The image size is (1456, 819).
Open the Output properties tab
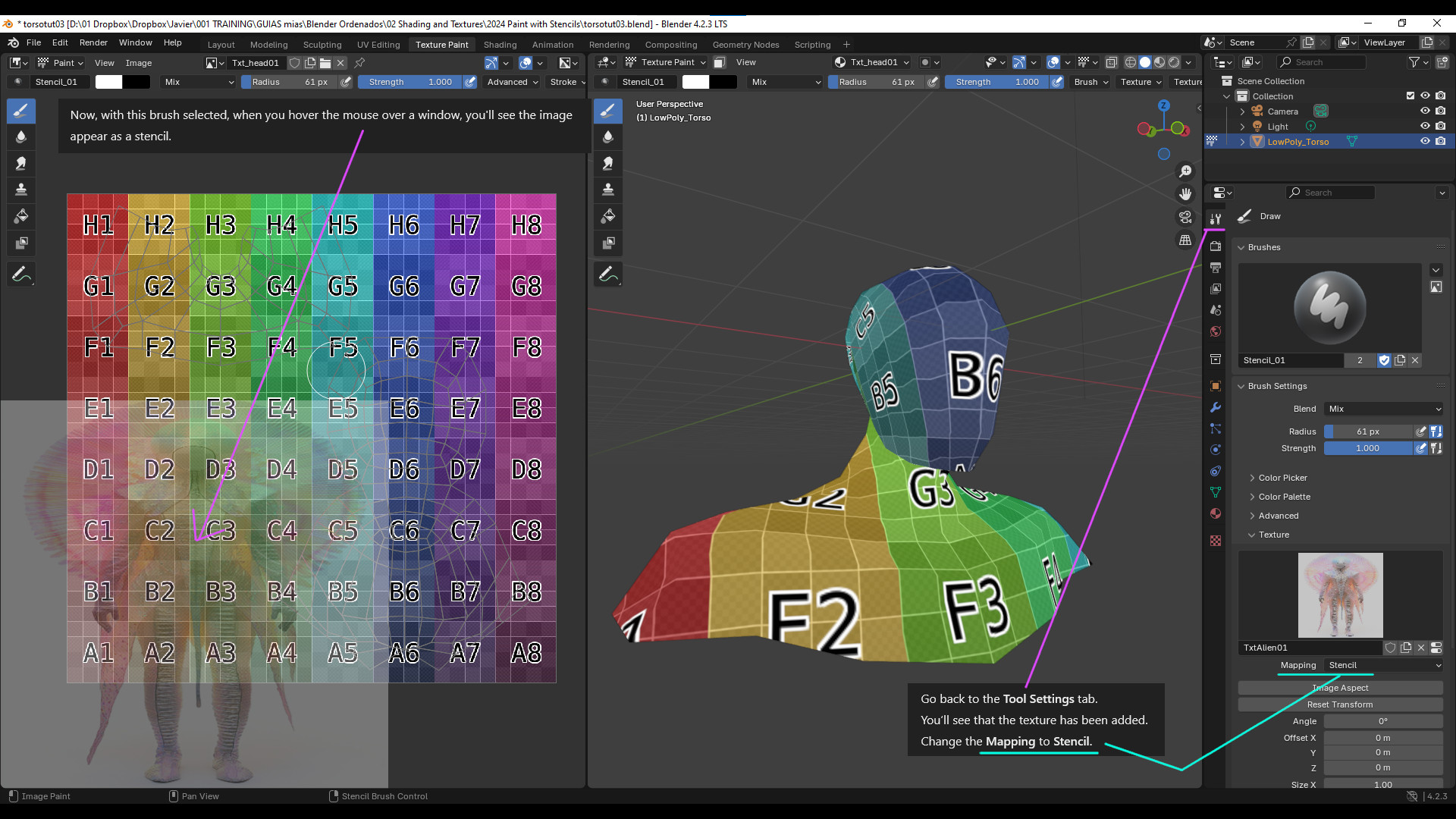pos(1216,268)
